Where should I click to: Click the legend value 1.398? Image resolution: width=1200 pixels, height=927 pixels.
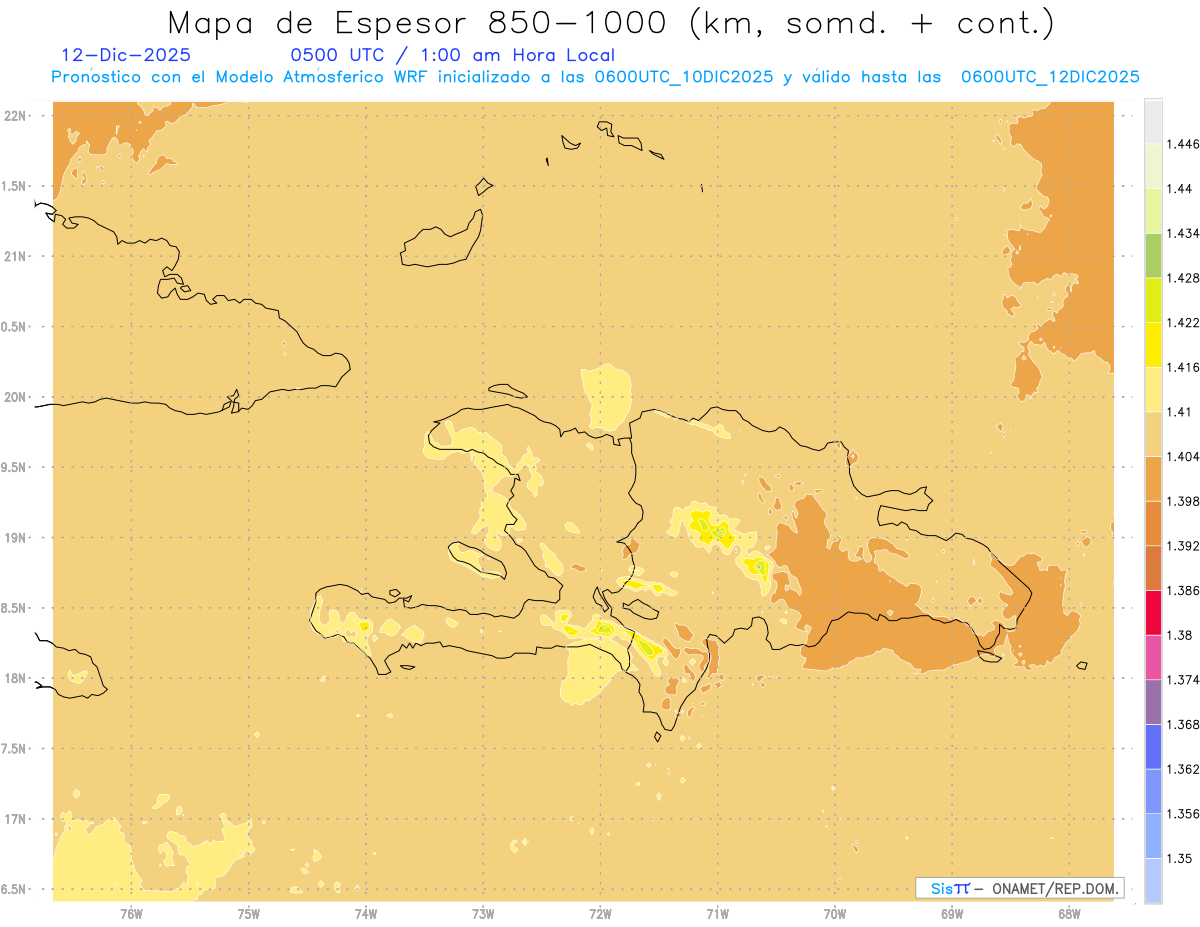pyautogui.click(x=1184, y=501)
